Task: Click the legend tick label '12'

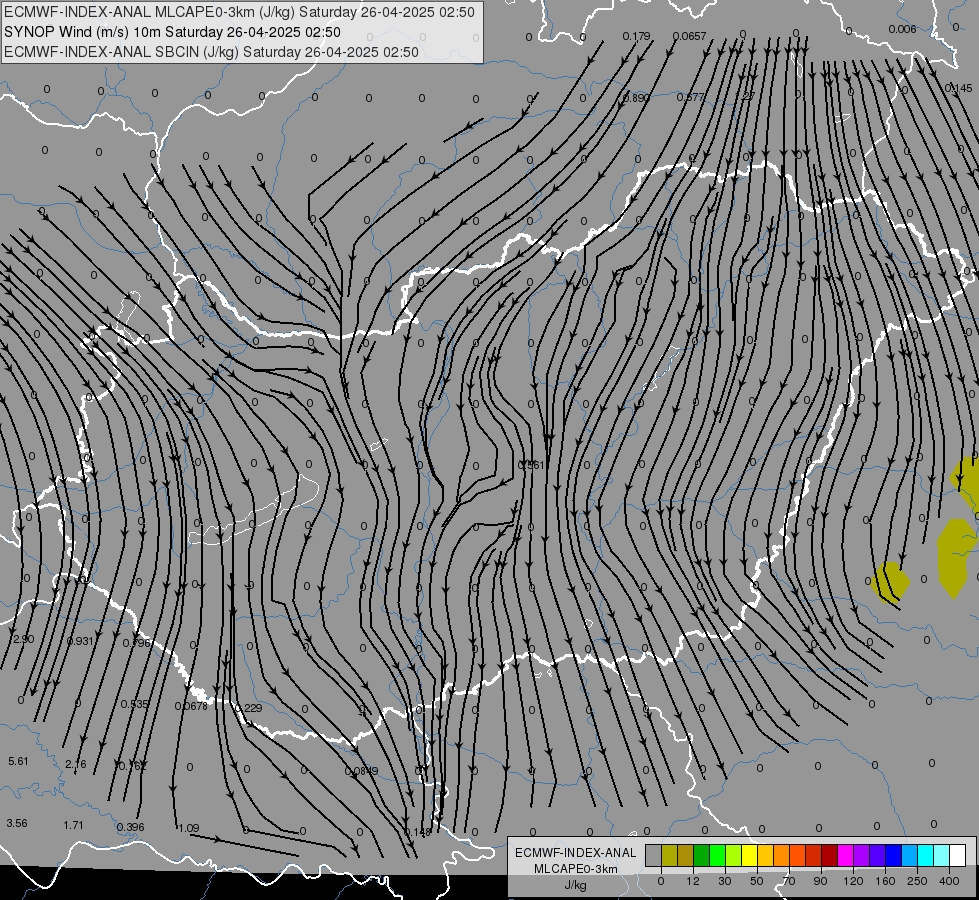Action: coord(693,881)
